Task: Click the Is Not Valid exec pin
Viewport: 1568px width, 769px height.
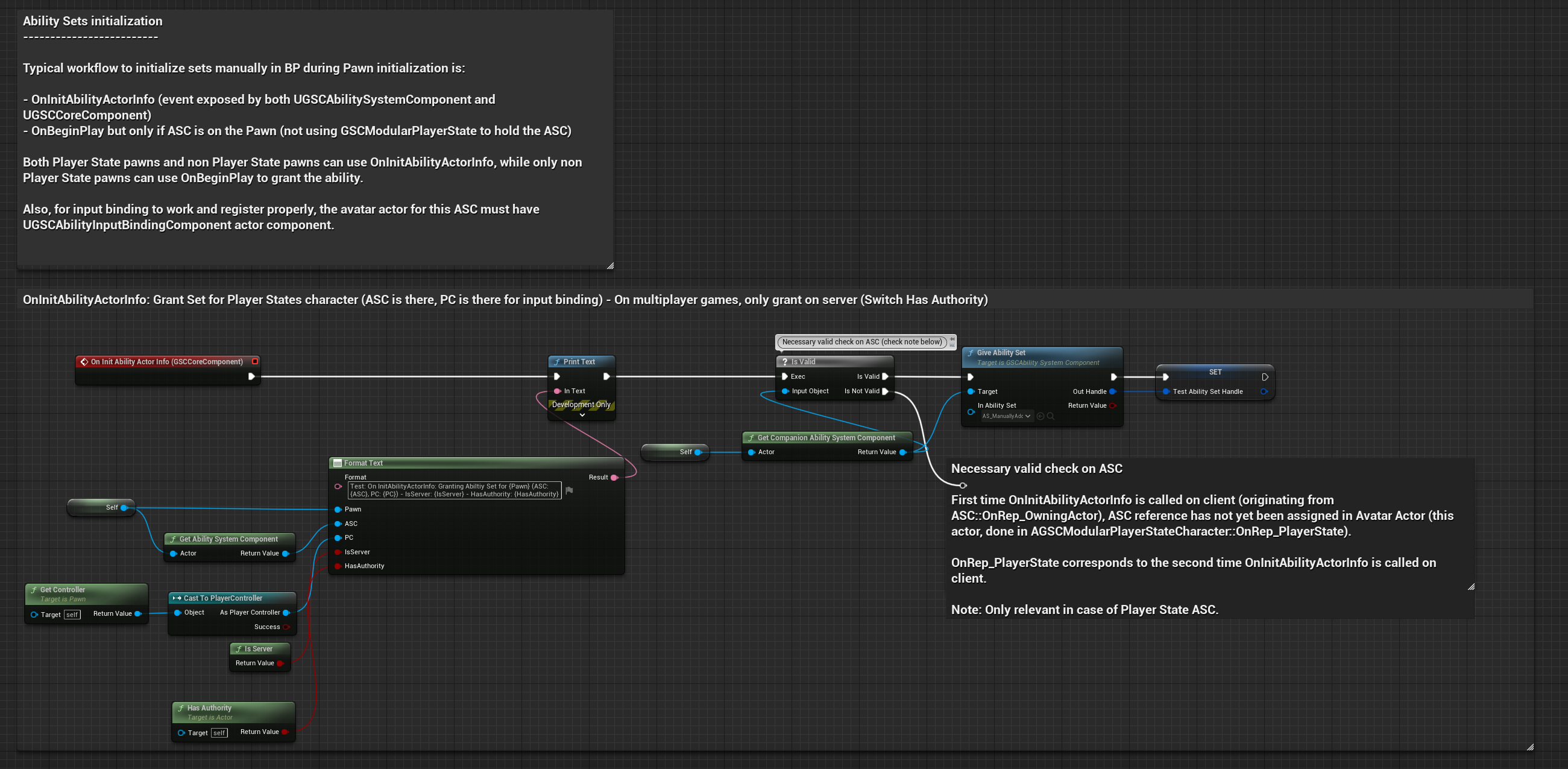Action: point(885,391)
